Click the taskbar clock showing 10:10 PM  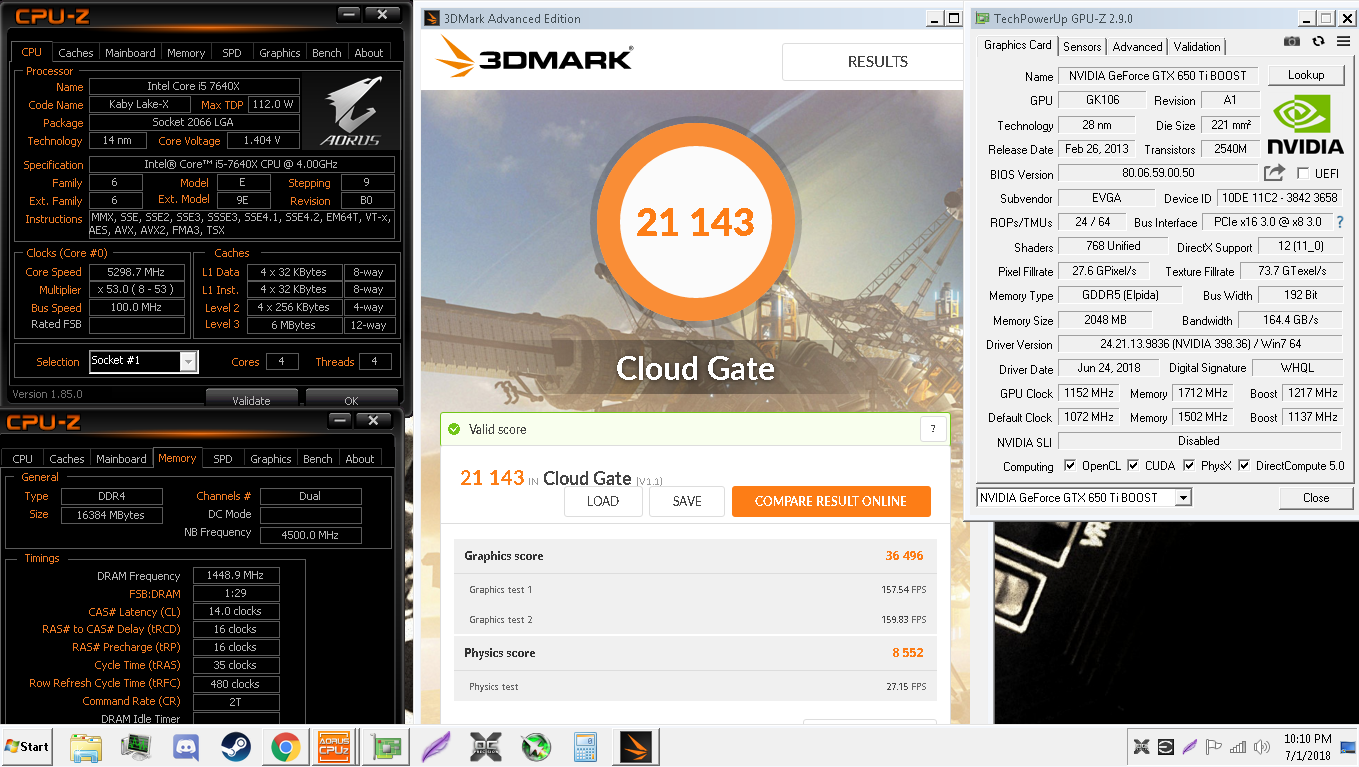point(1309,747)
